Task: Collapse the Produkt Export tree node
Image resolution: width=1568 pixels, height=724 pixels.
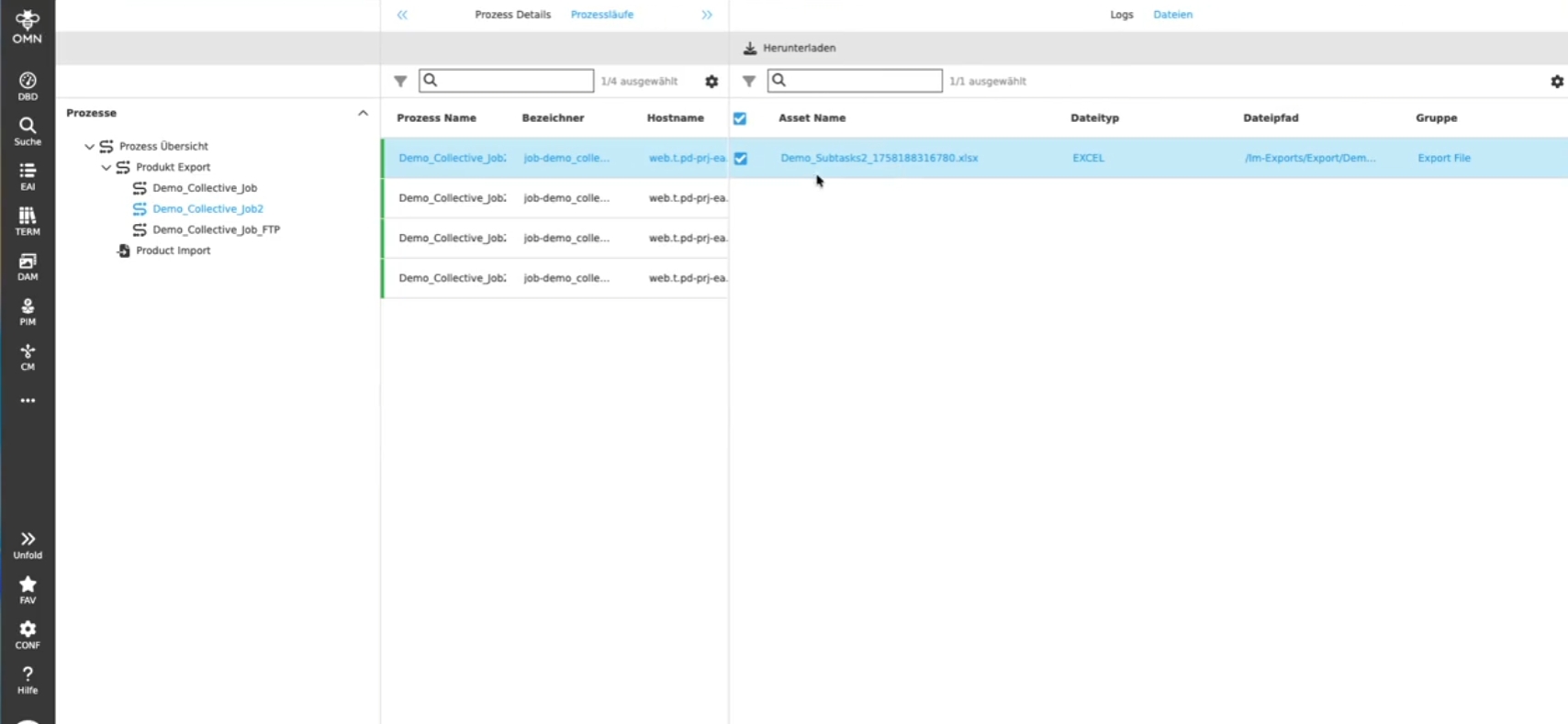Action: (x=106, y=168)
